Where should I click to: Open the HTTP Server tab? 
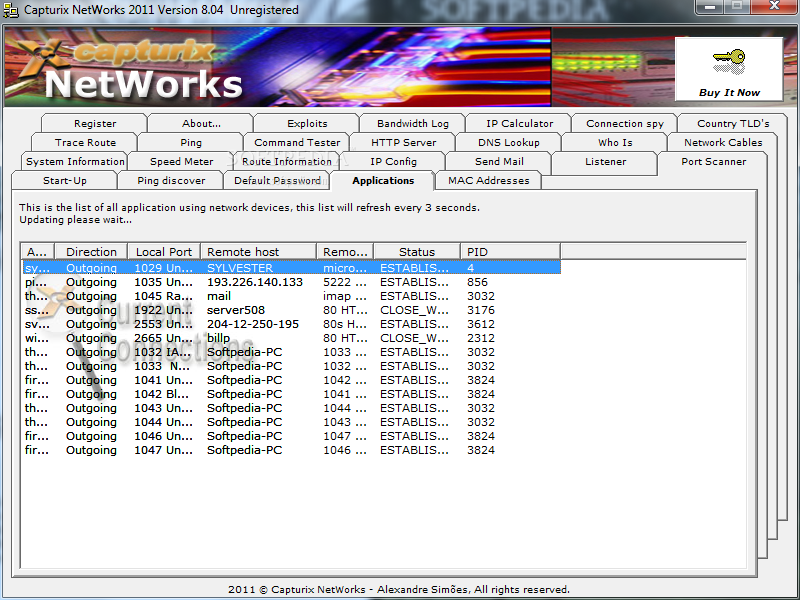pos(403,142)
